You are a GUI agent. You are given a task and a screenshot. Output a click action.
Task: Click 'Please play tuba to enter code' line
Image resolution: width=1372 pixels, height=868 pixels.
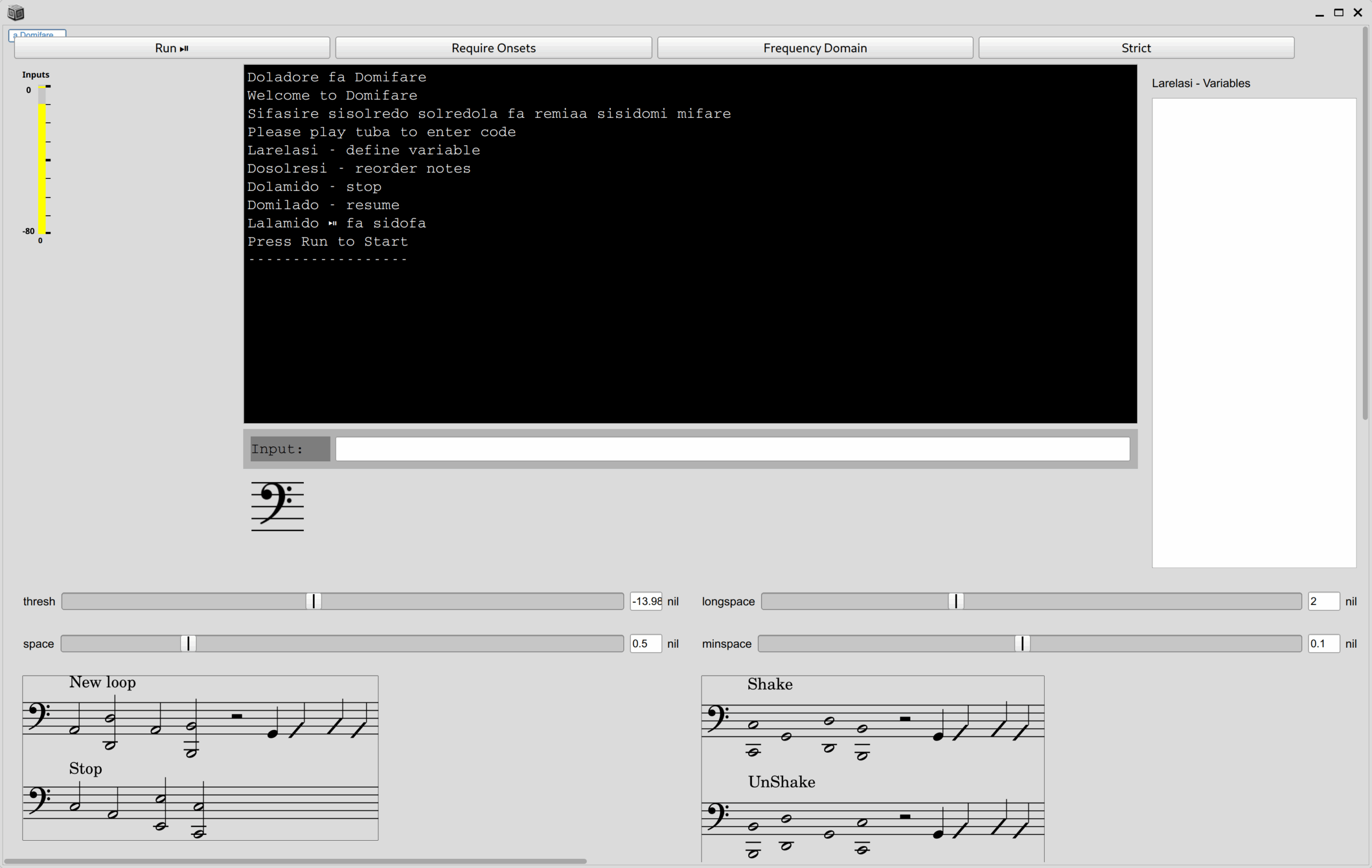[381, 132]
